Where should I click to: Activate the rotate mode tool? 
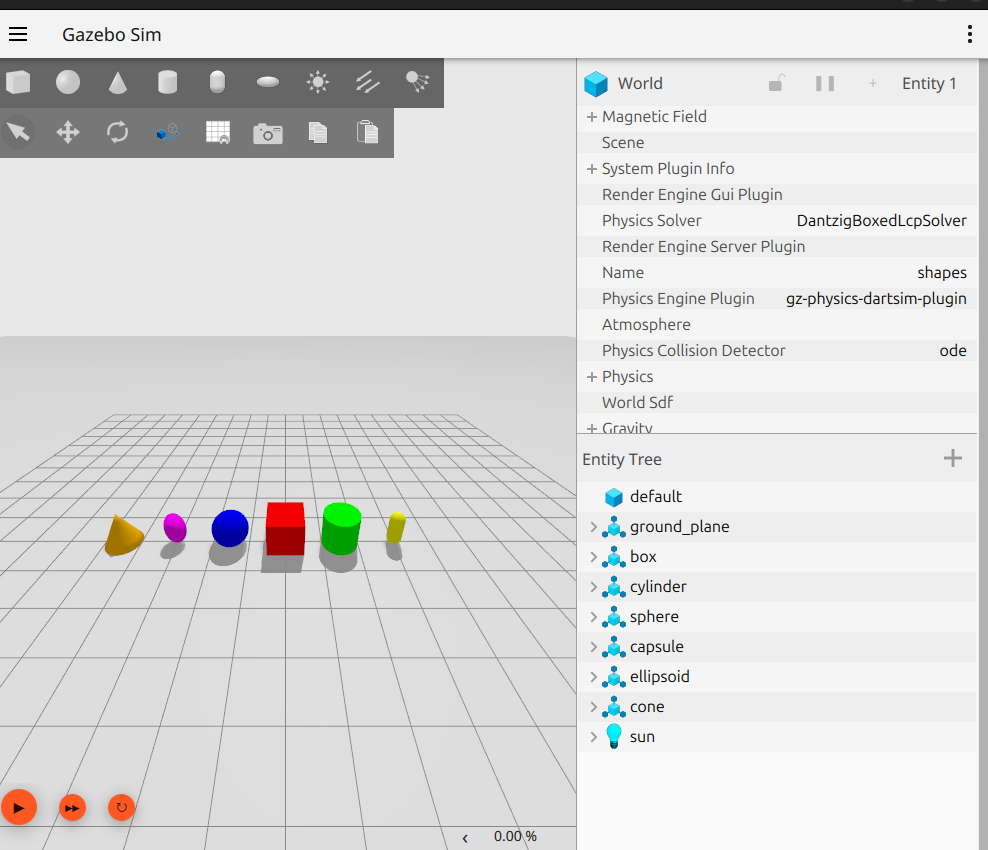[x=118, y=132]
